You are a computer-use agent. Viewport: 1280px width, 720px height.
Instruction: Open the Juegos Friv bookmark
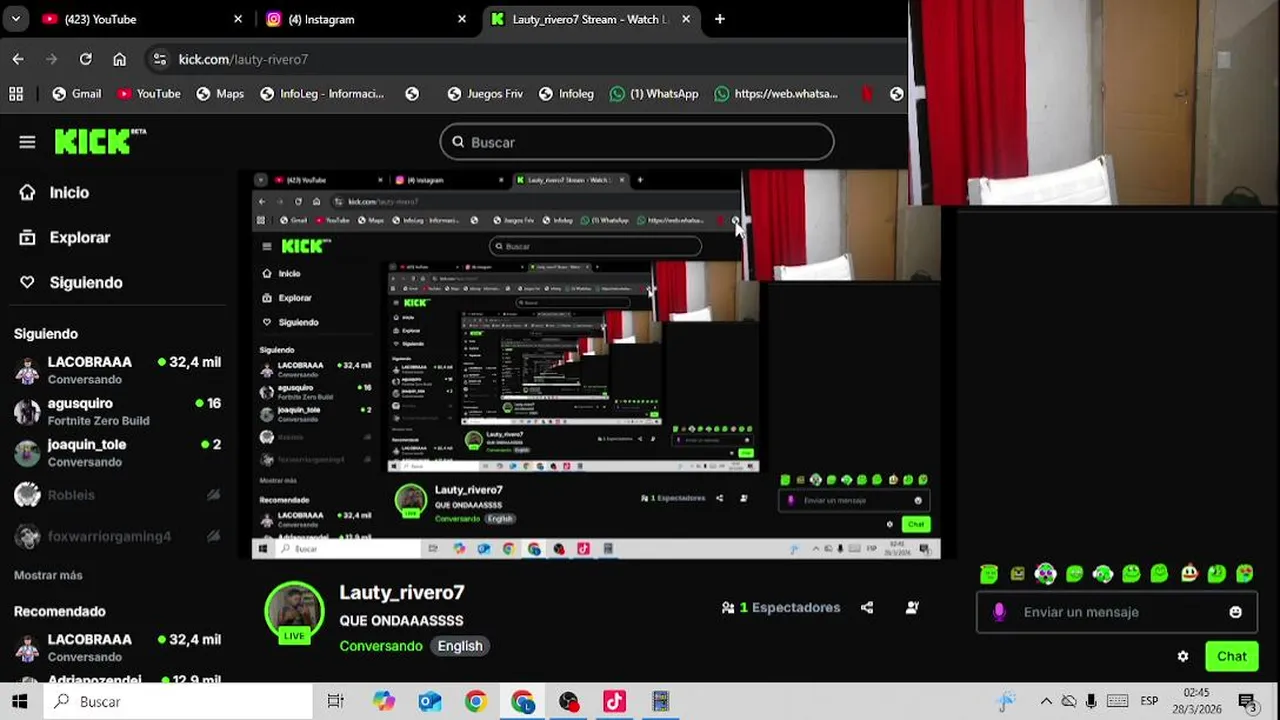click(x=485, y=94)
